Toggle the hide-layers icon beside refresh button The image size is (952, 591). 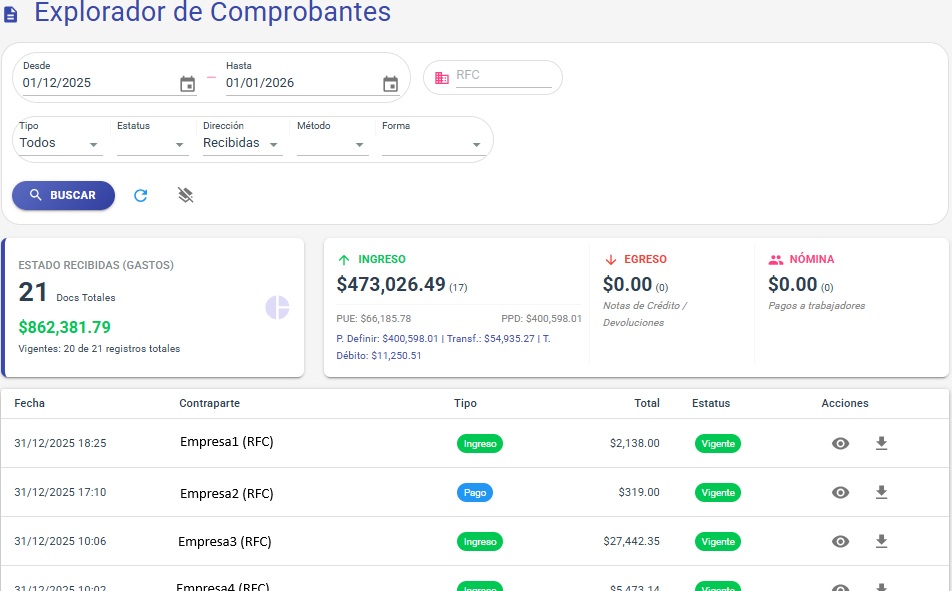click(185, 195)
